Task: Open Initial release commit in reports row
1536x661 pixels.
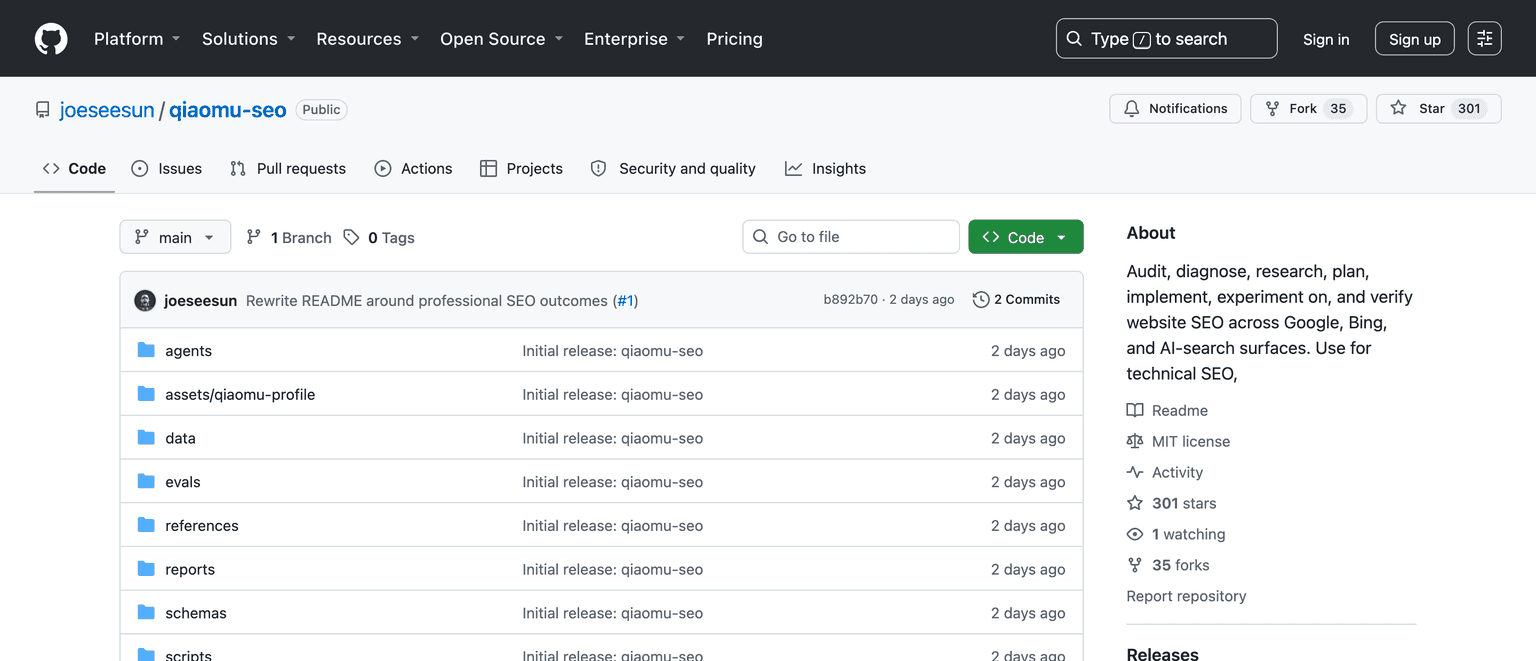Action: tap(612, 570)
